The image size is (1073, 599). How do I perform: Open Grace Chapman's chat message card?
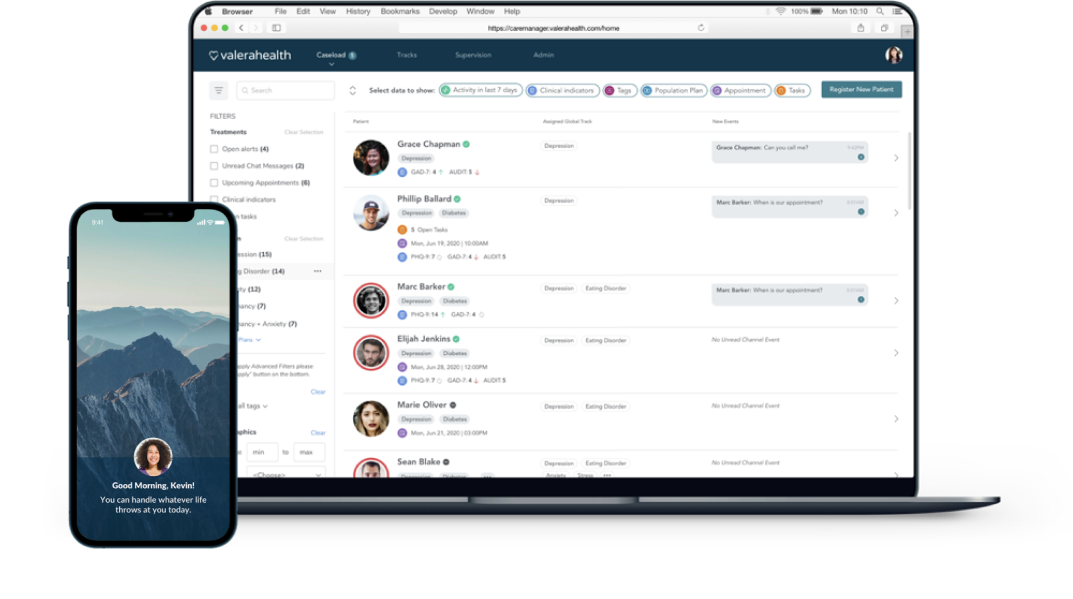pos(790,152)
